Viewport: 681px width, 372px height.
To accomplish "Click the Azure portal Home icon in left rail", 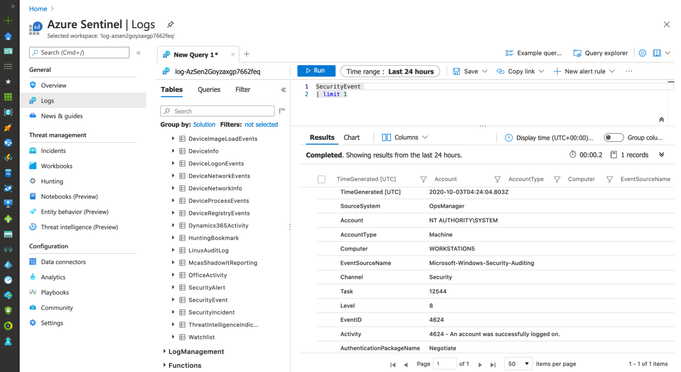I will coord(8,36).
